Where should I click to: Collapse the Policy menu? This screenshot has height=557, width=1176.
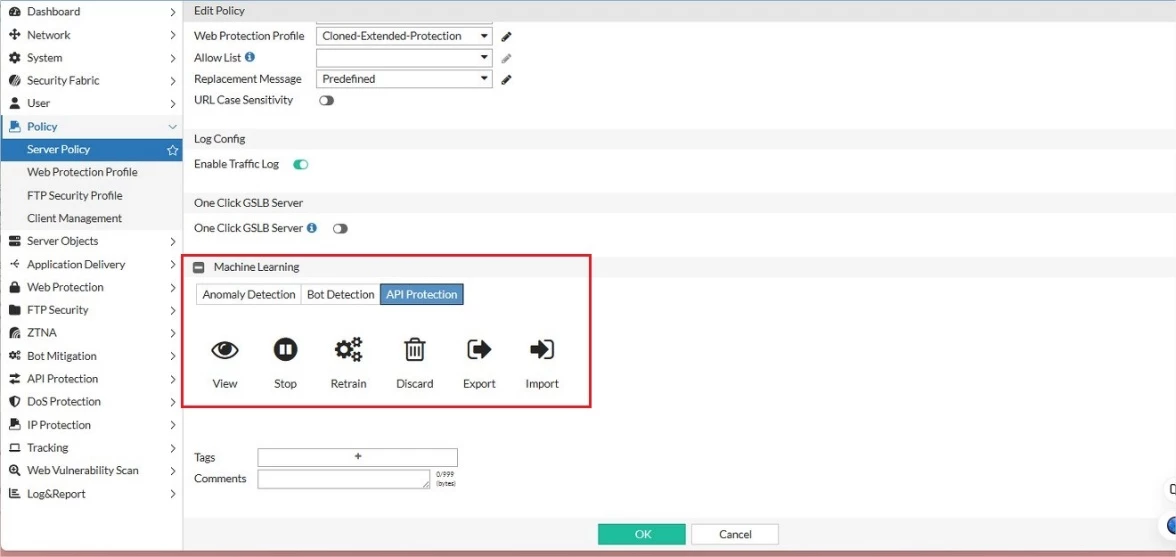click(172, 127)
